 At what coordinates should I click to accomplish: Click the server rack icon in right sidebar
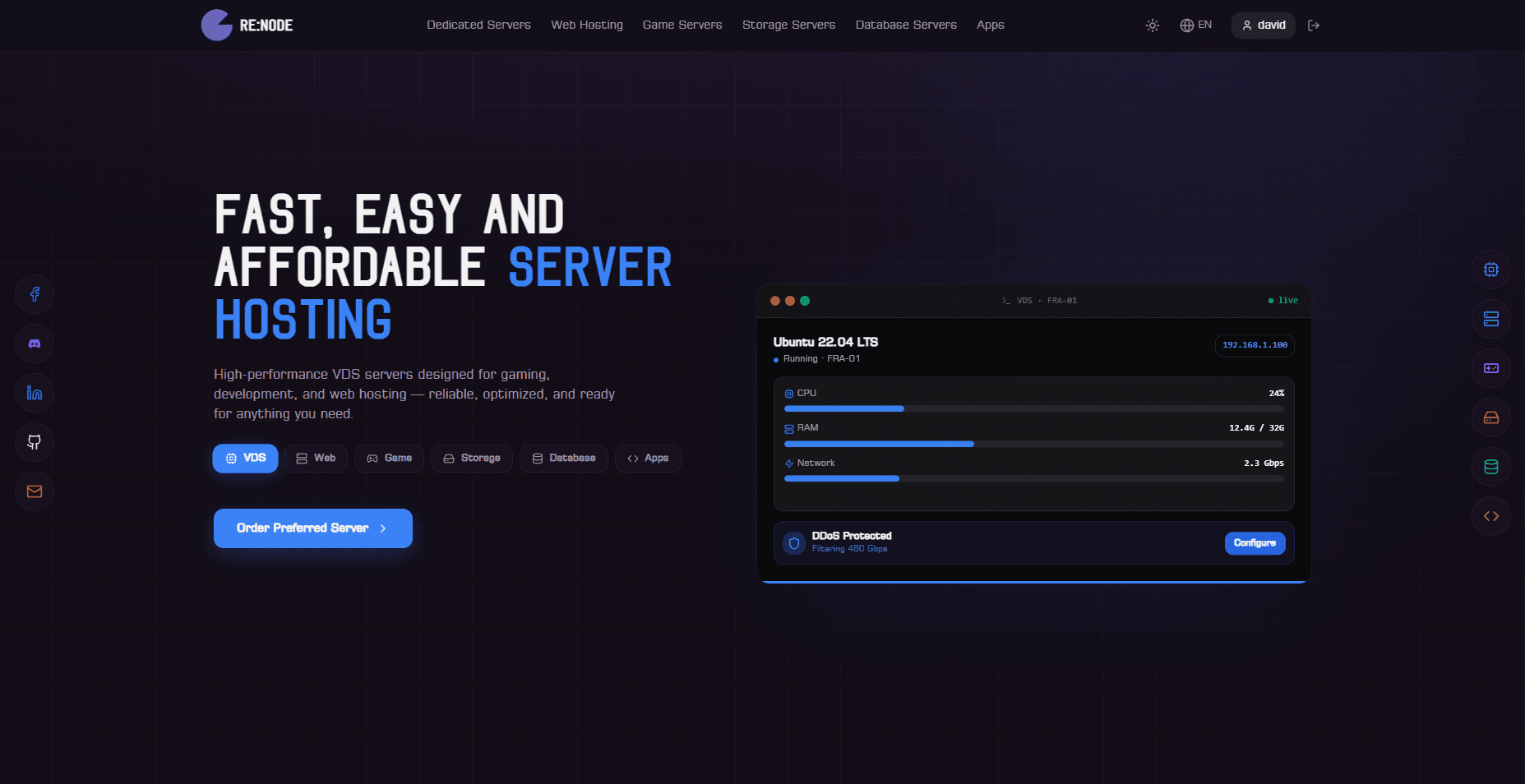pyautogui.click(x=1491, y=319)
